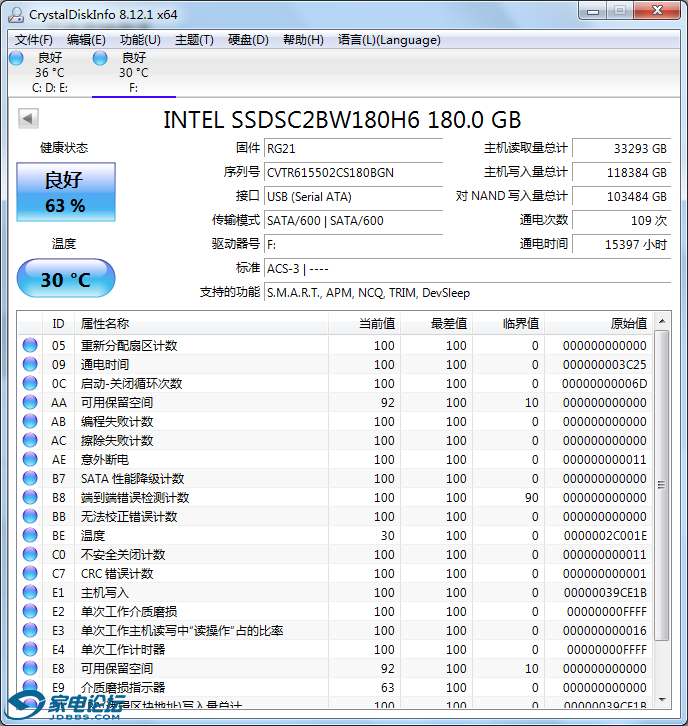Click status icon for AB 编程失败计数

30,421
